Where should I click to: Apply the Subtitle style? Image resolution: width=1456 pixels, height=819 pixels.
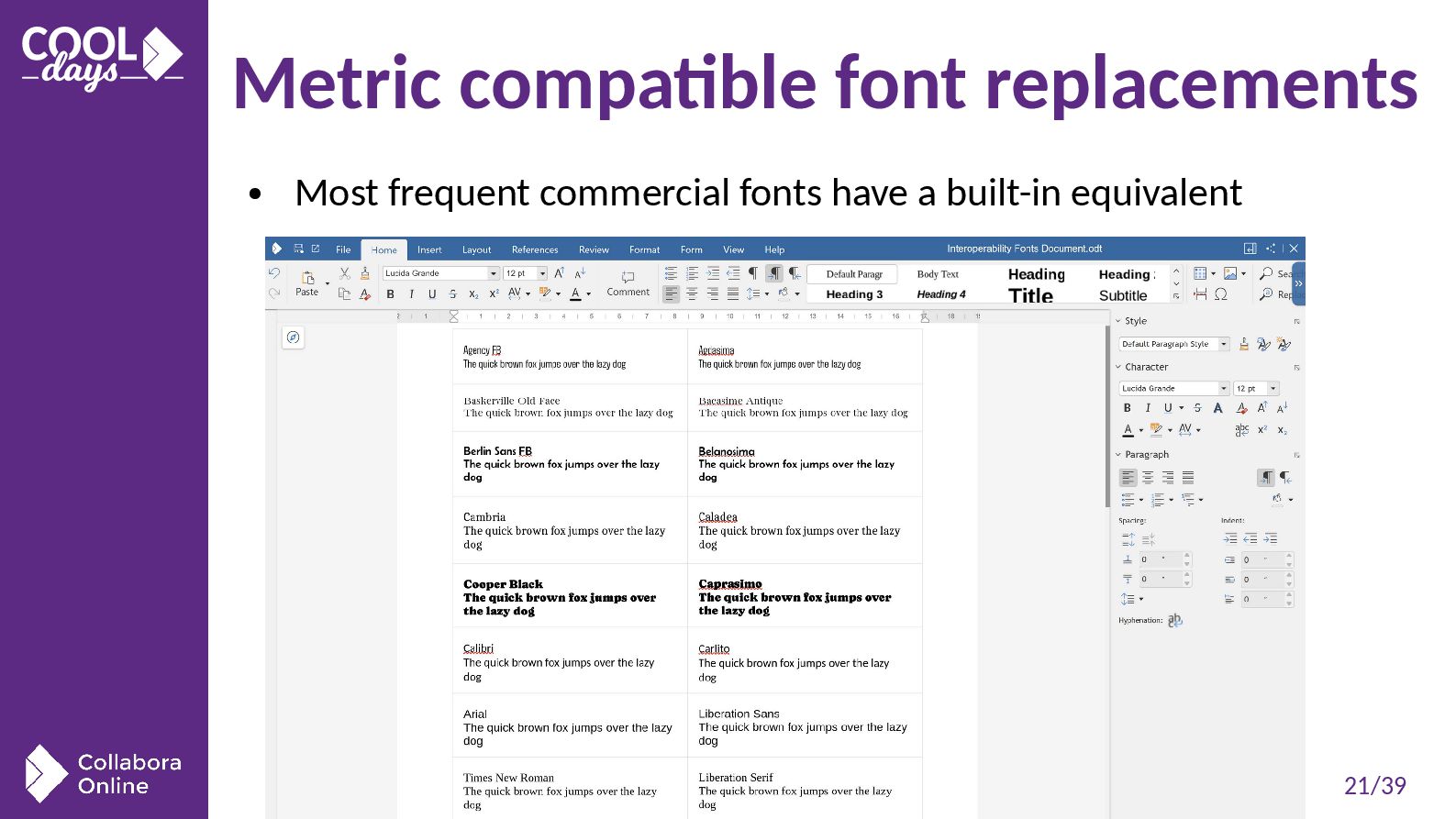click(1123, 295)
